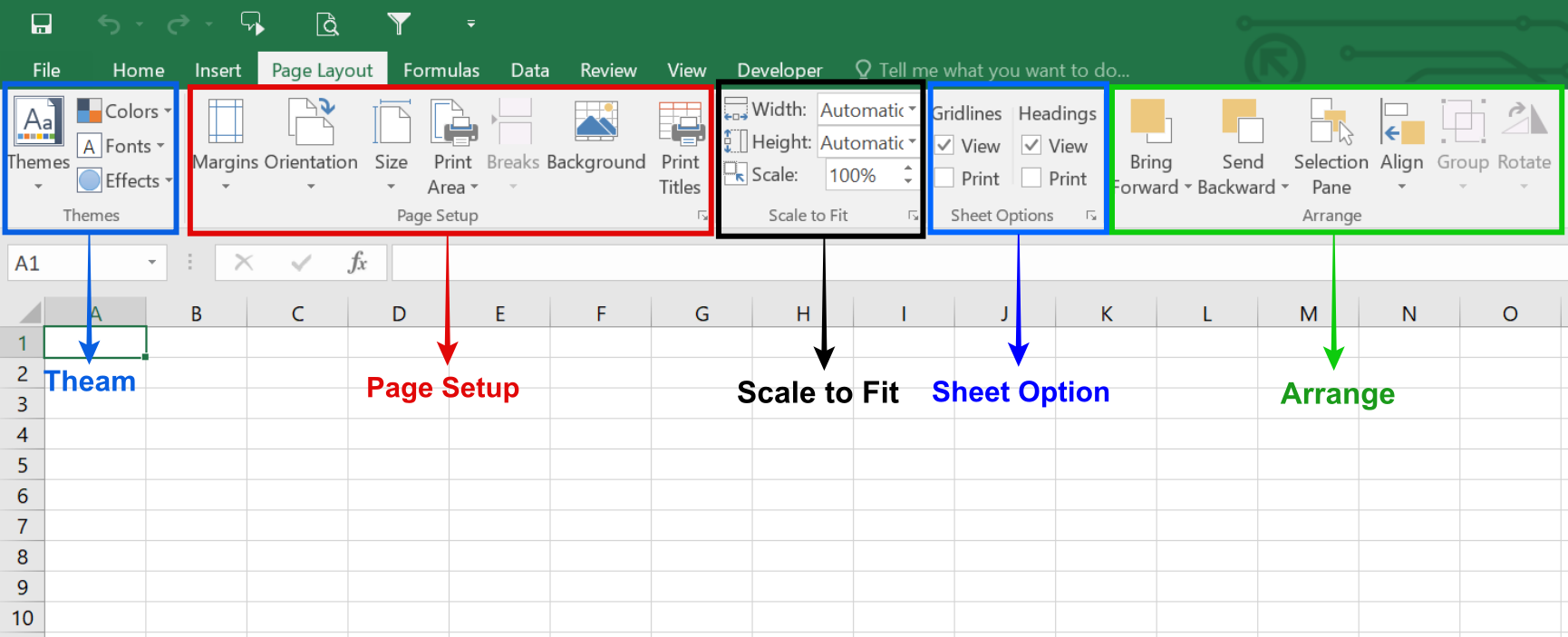Open the theme Effects menu

(125, 180)
